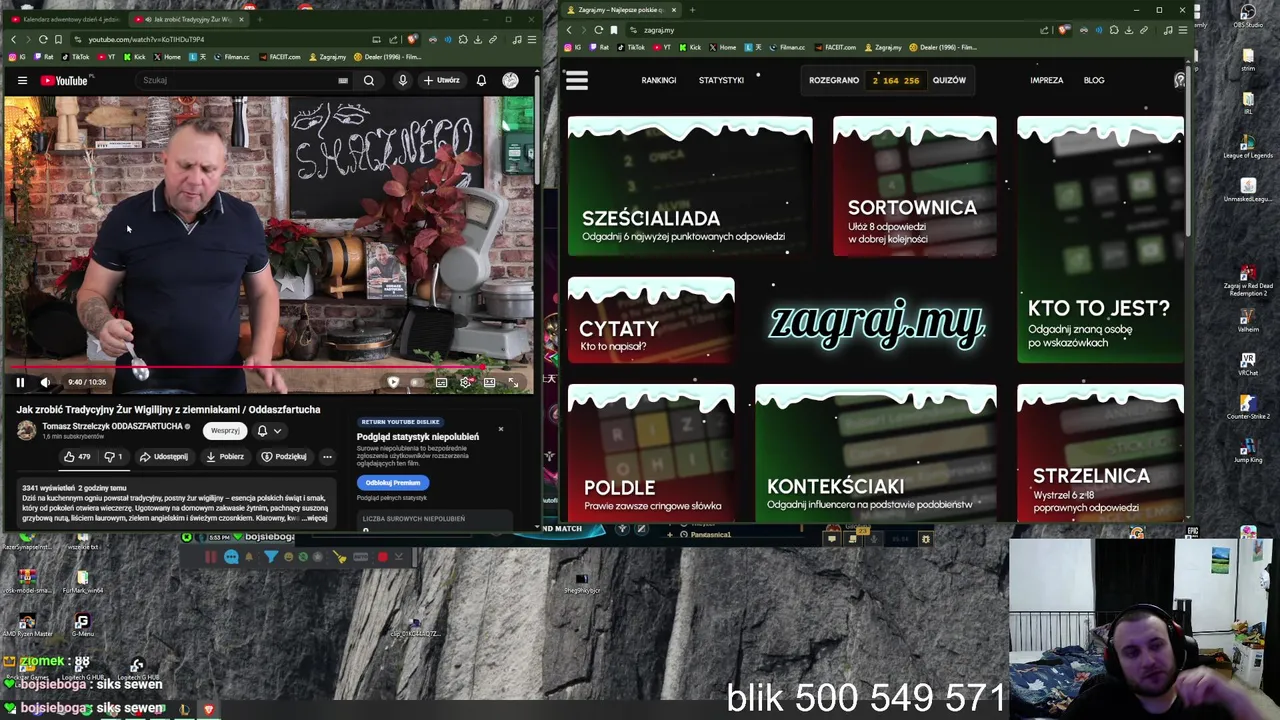Open Tomasz Strzelczyk ODDASZFARTUCHA channel link
The width and height of the screenshot is (1280, 720).
pos(112,426)
